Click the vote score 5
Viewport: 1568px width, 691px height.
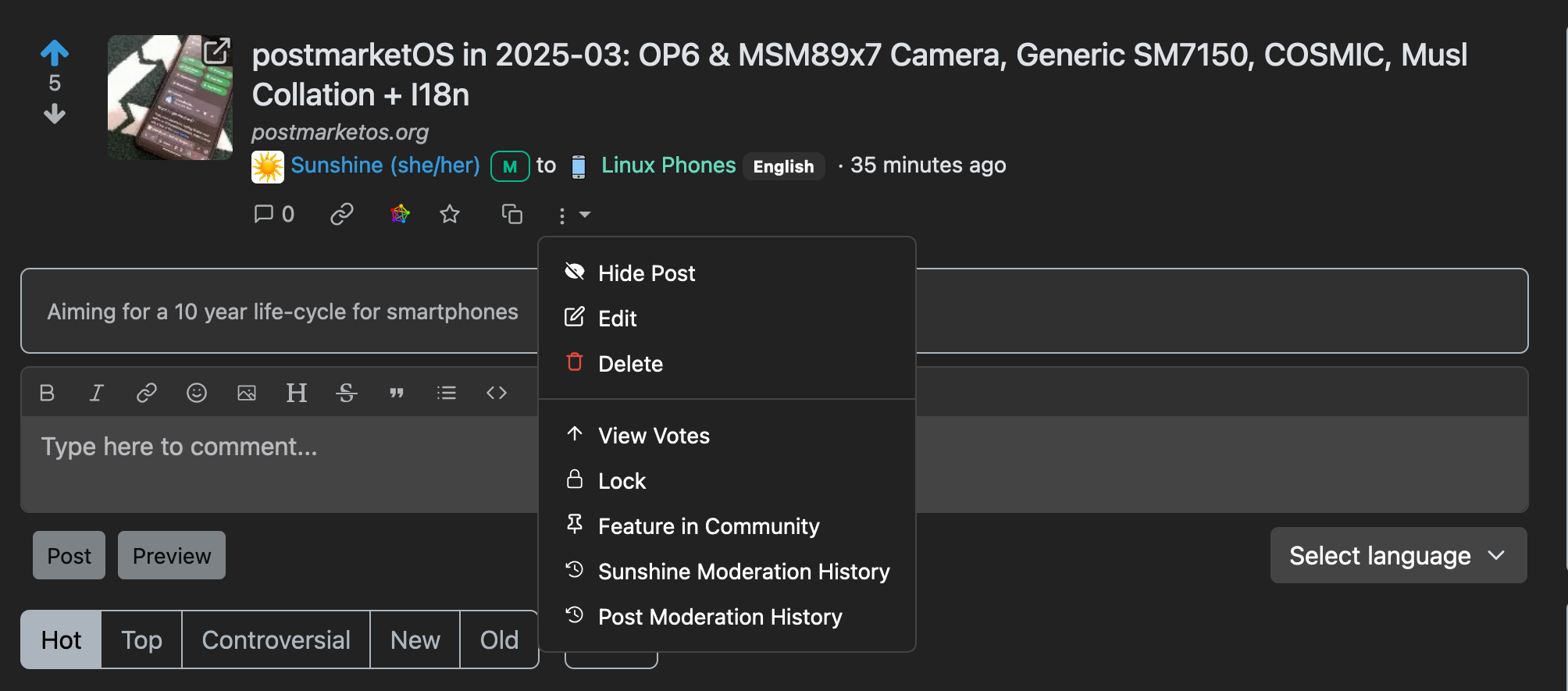click(x=55, y=83)
